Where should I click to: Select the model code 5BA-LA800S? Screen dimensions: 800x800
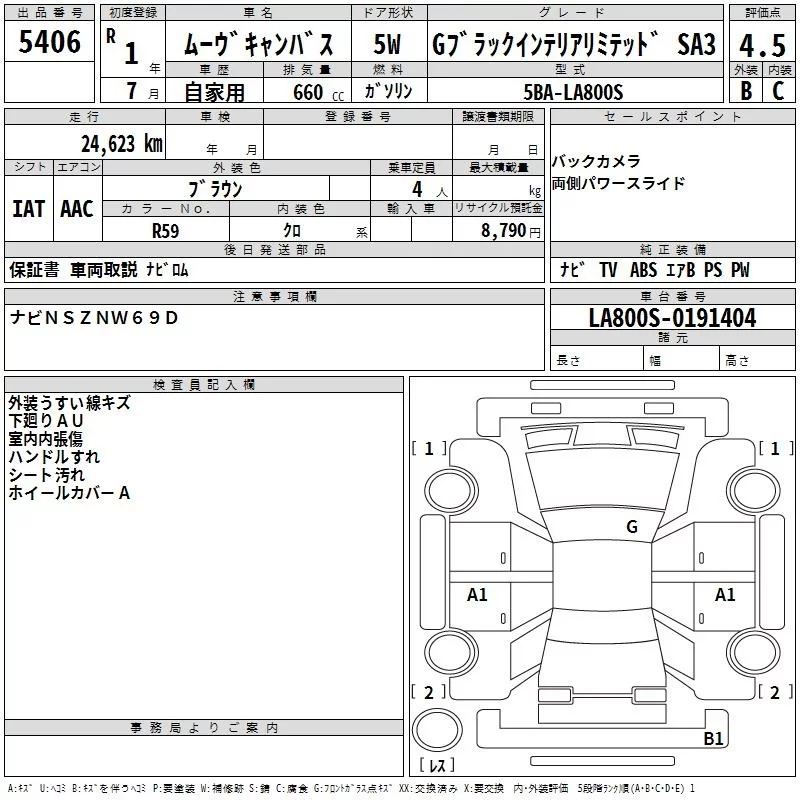tap(573, 92)
